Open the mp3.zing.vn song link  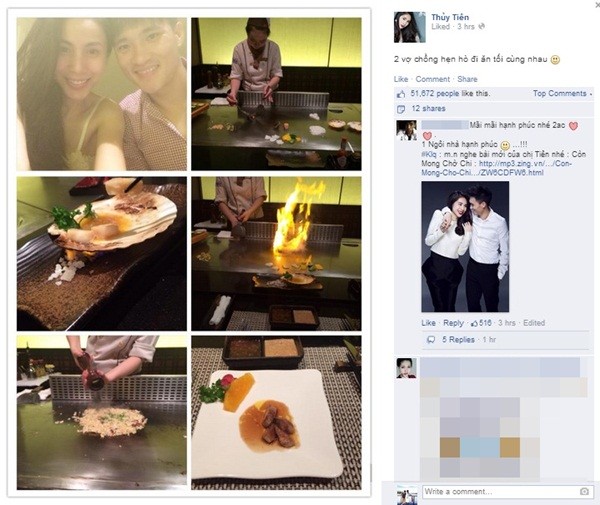(496, 168)
